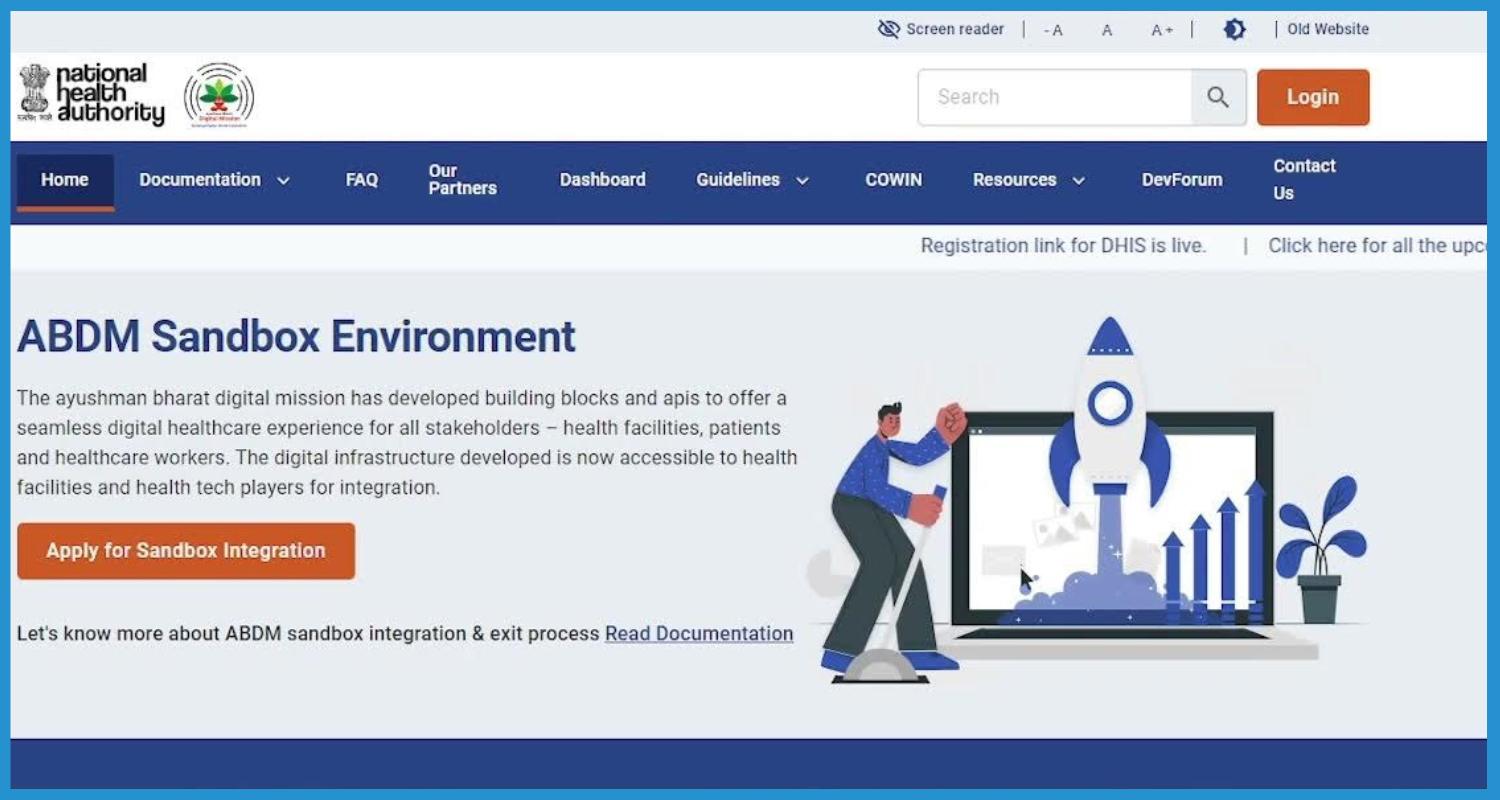Expand the Documentation dropdown chevron
The height and width of the screenshot is (800, 1500).
click(x=283, y=181)
